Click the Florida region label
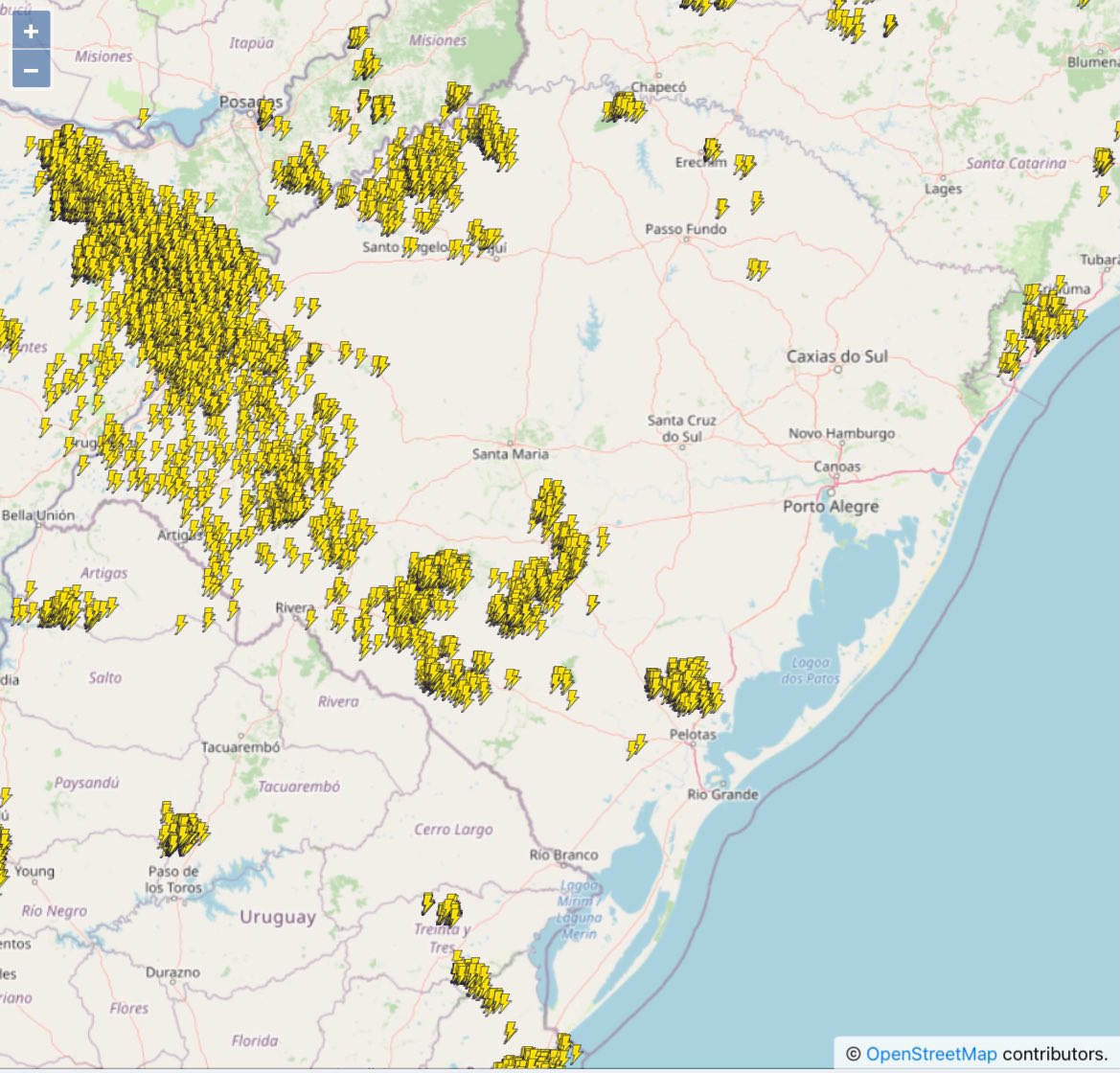This screenshot has height=1073, width=1120. (255, 1040)
